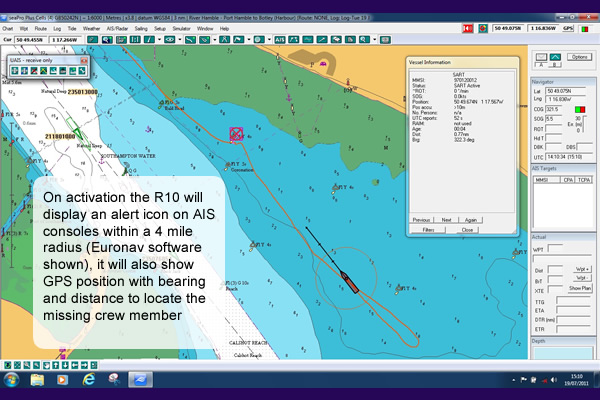
Task: Expand the dropdown arrow beside eye icon
Action: click(180, 38)
